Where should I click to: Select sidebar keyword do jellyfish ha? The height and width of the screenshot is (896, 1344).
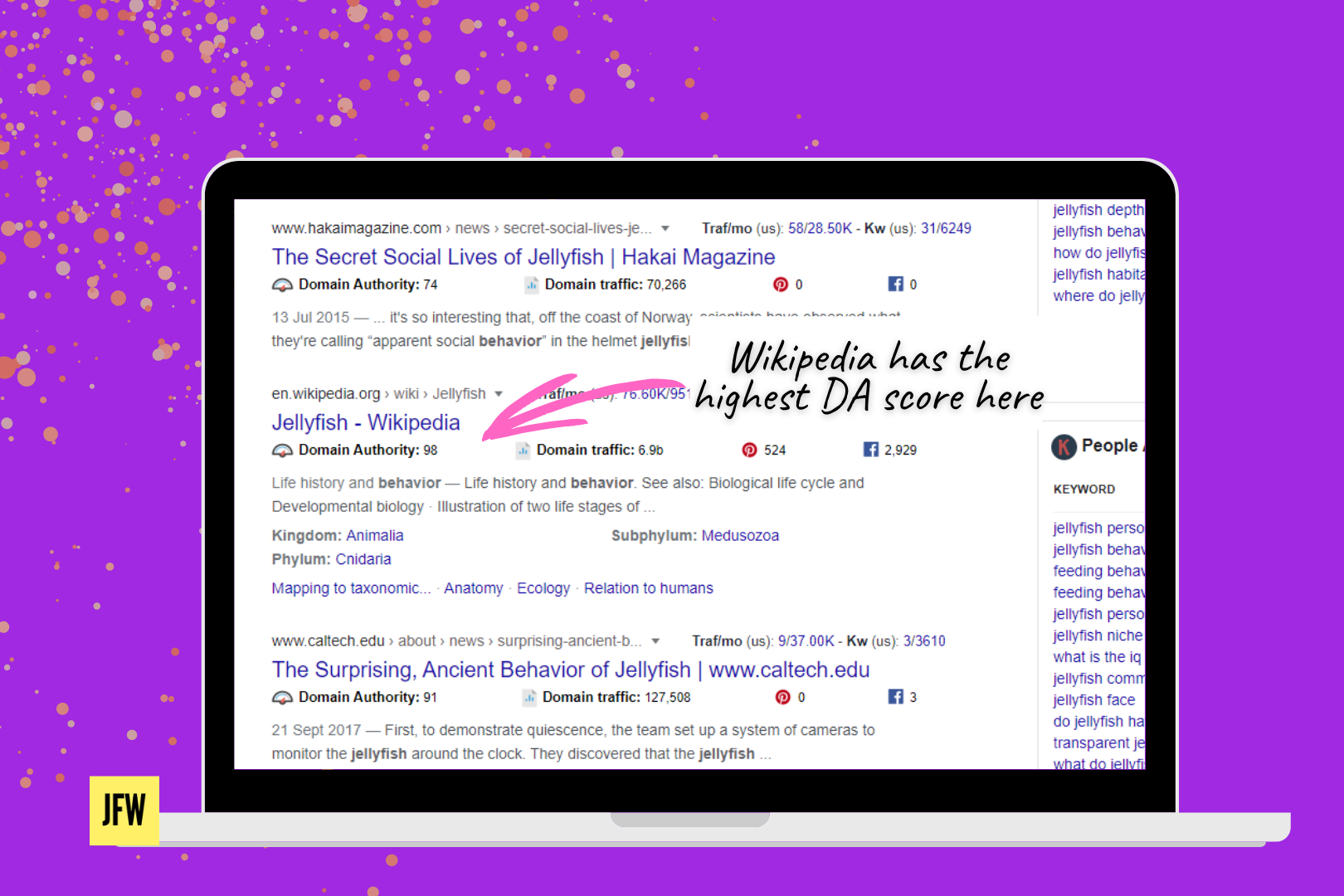1098,722
